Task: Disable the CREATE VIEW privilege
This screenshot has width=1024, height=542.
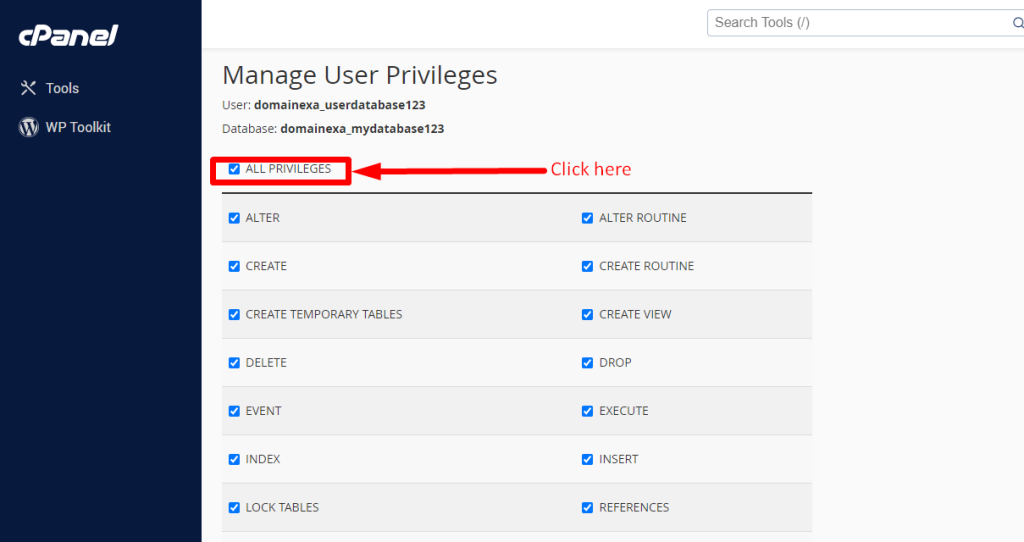Action: [x=587, y=314]
